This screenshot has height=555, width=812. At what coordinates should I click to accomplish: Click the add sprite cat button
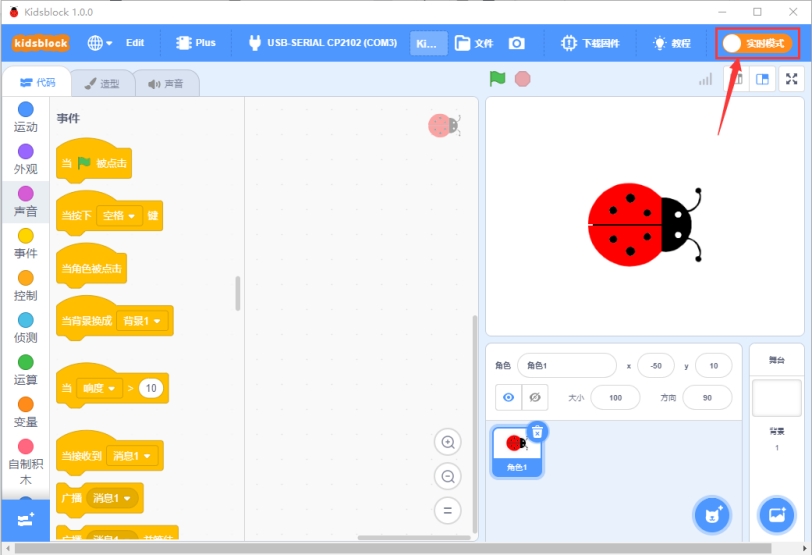pos(713,515)
